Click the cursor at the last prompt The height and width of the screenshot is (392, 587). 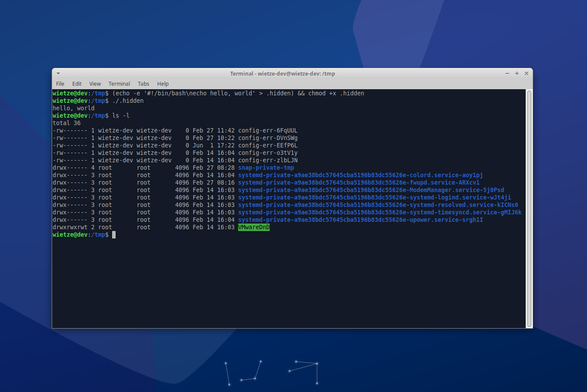click(x=114, y=235)
